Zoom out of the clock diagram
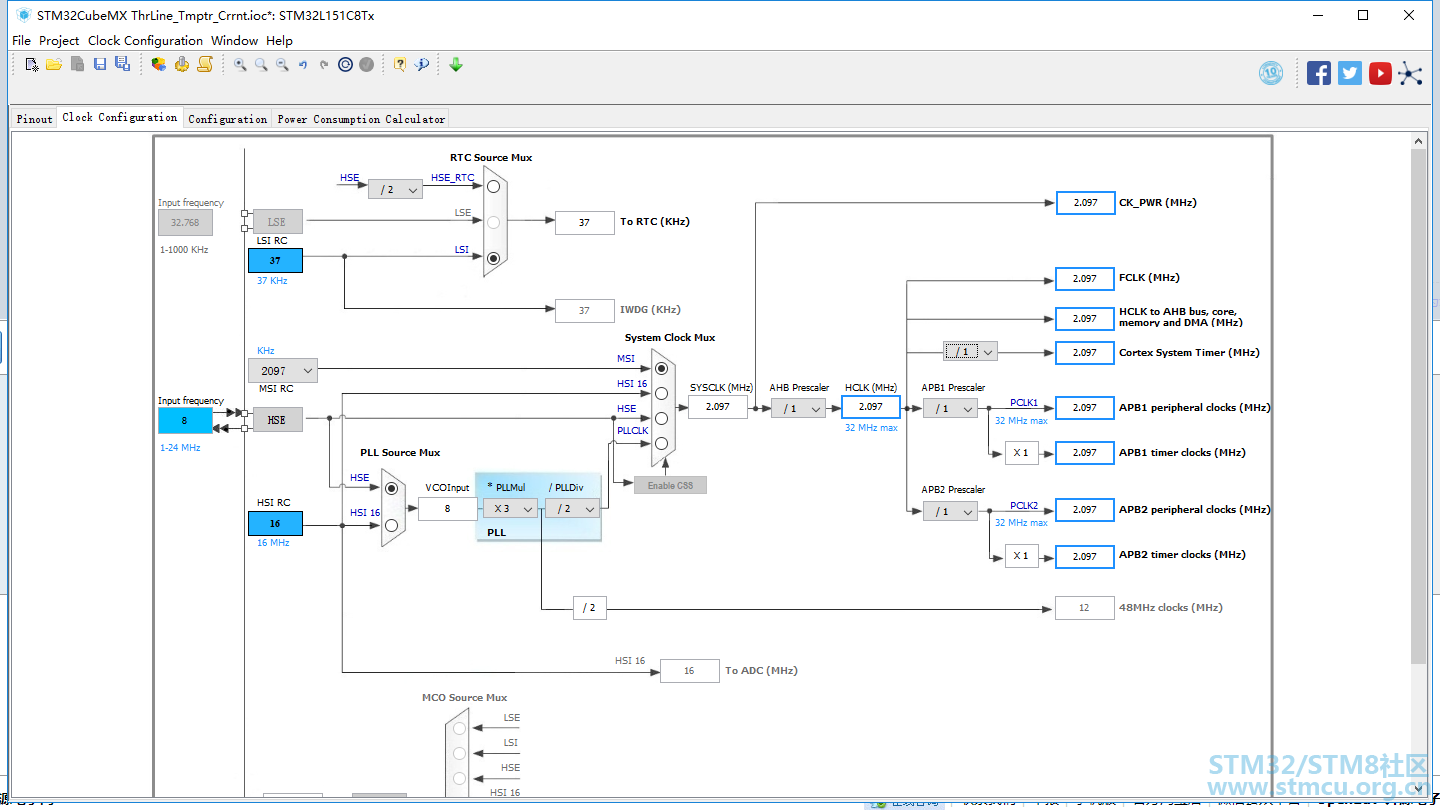This screenshot has height=810, width=1440. pos(282,65)
